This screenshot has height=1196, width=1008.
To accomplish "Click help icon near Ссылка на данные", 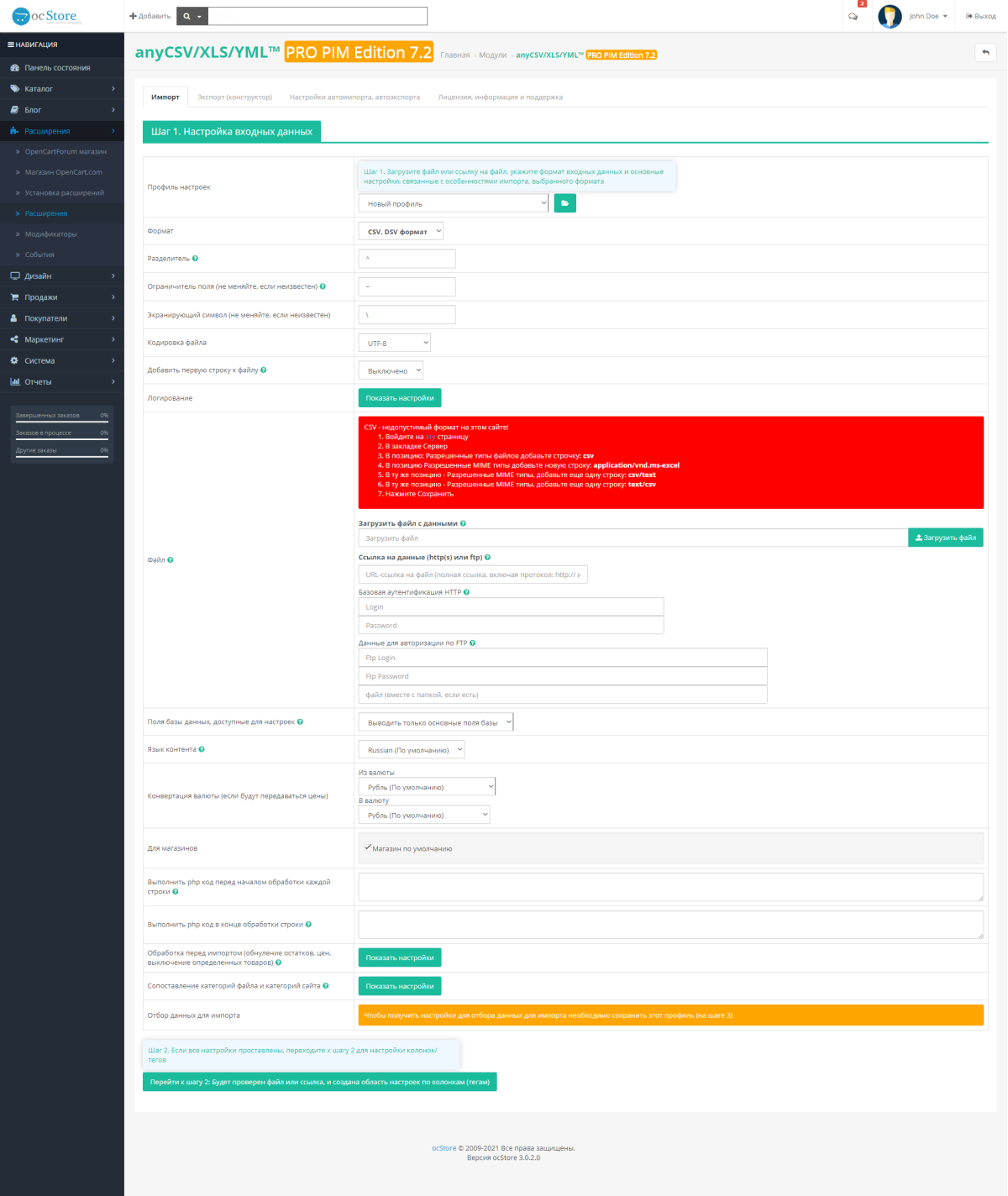I will (488, 558).
